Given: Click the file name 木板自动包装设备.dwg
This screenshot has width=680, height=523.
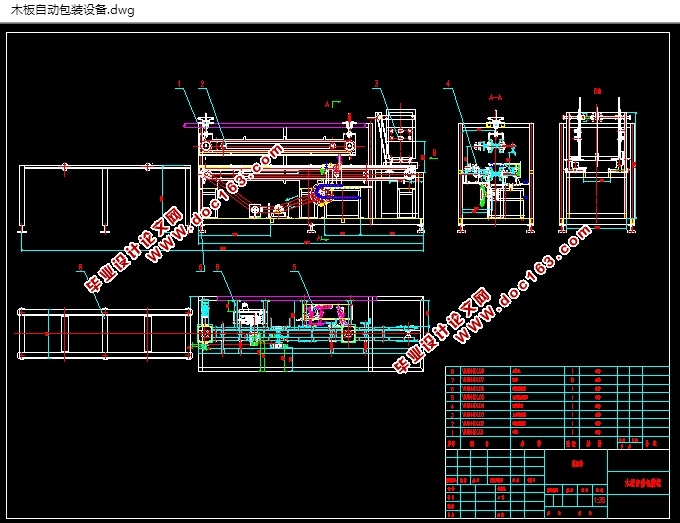Looking at the screenshot, I should click(72, 10).
